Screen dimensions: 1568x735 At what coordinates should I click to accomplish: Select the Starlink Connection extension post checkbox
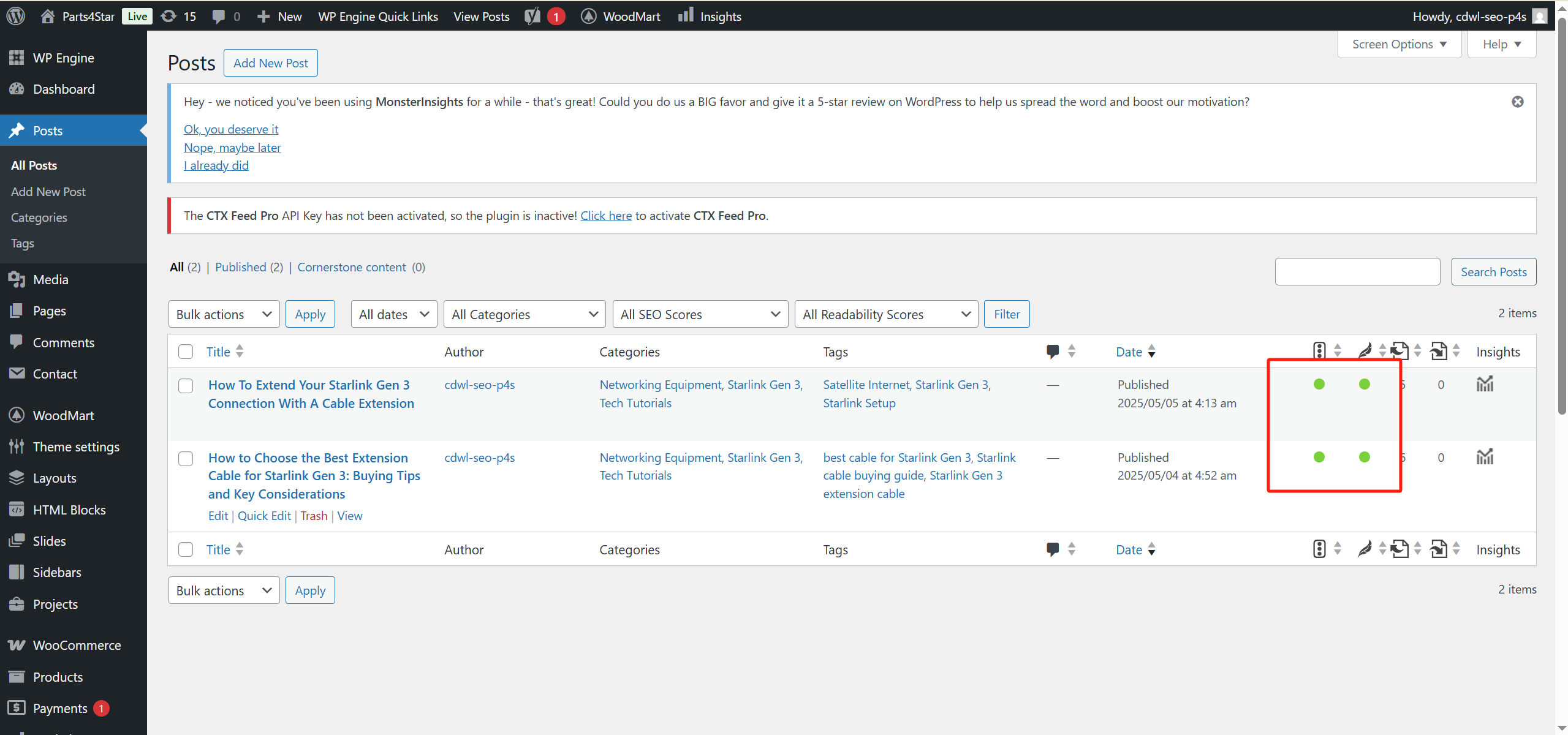pos(186,386)
